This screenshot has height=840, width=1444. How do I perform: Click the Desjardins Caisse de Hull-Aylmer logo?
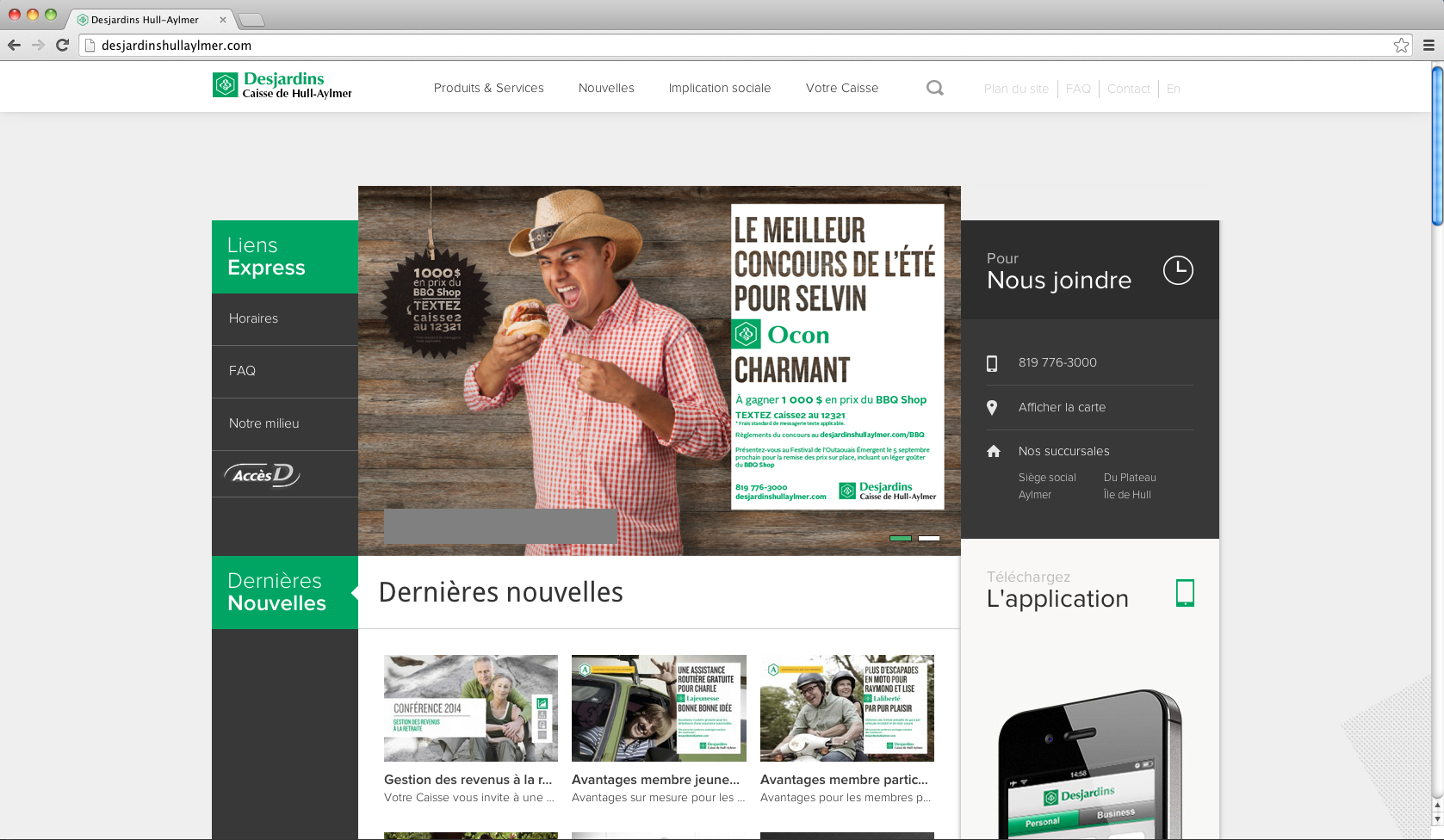(x=282, y=85)
